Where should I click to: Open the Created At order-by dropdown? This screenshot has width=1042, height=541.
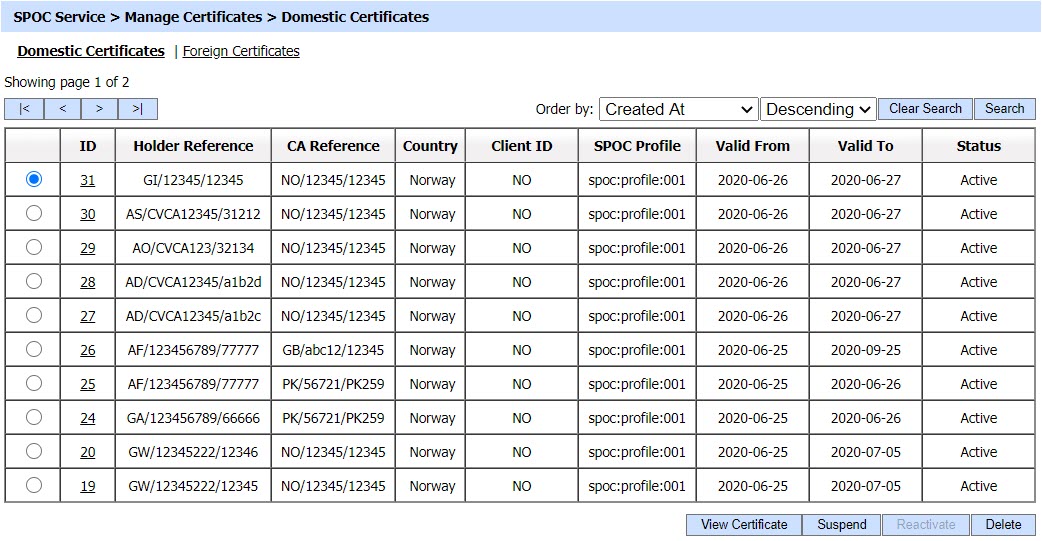click(x=678, y=109)
